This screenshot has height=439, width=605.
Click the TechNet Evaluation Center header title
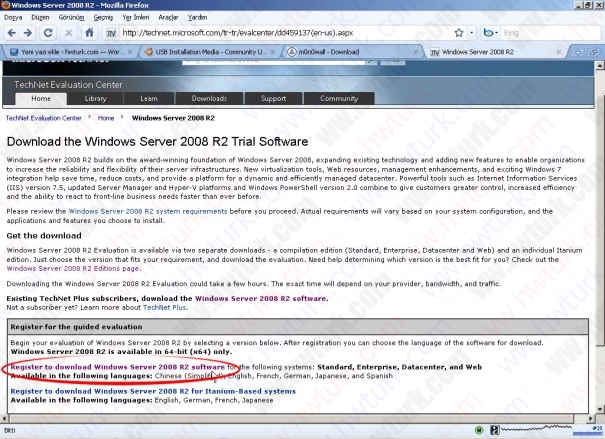coord(68,84)
